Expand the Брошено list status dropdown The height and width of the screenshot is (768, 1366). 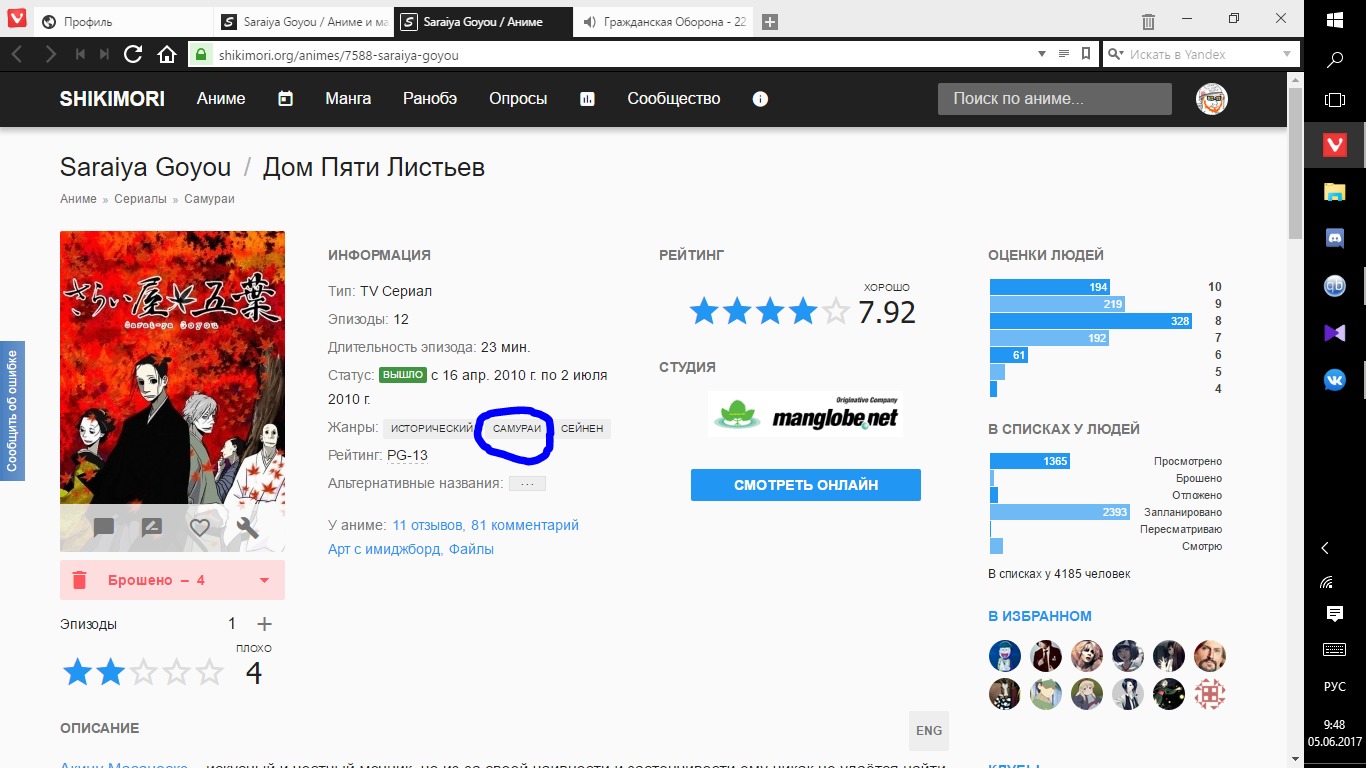coord(264,581)
